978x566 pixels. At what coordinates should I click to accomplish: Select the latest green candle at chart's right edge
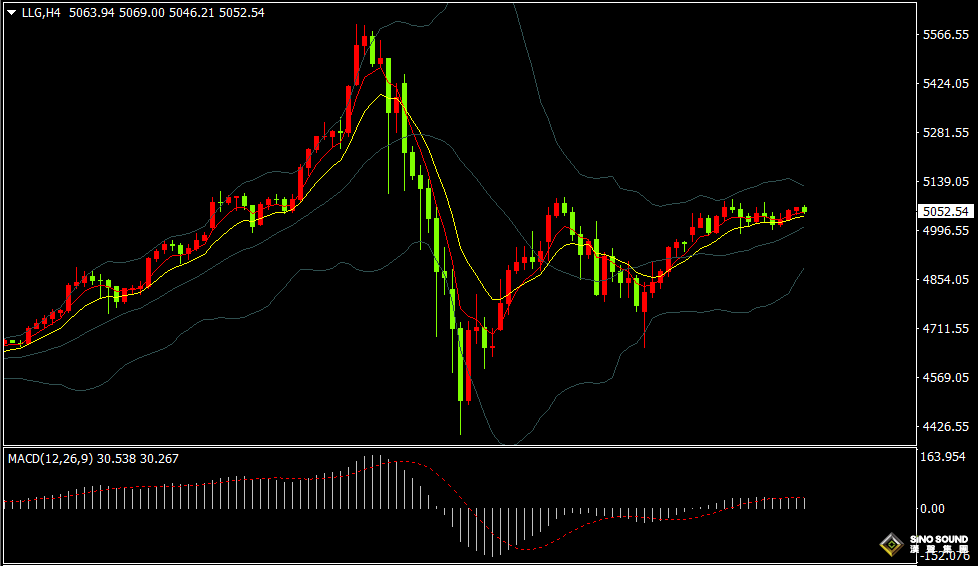pyautogui.click(x=804, y=209)
